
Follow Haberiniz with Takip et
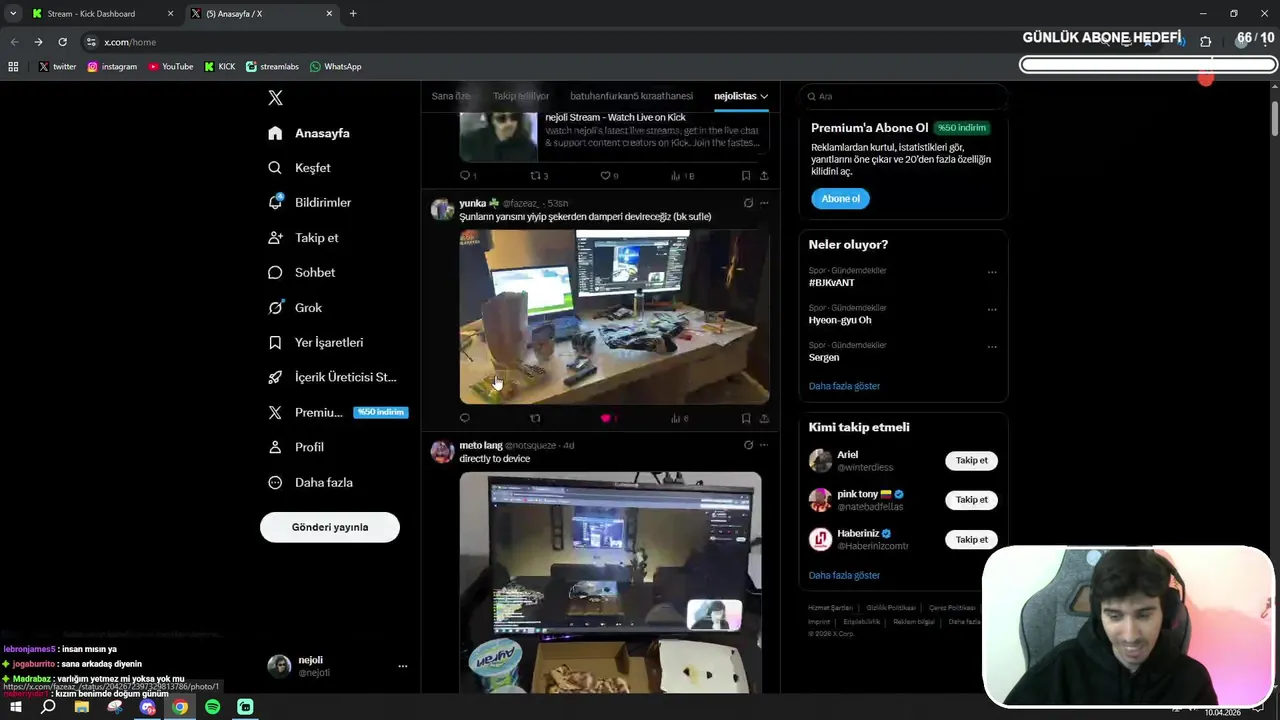click(971, 540)
